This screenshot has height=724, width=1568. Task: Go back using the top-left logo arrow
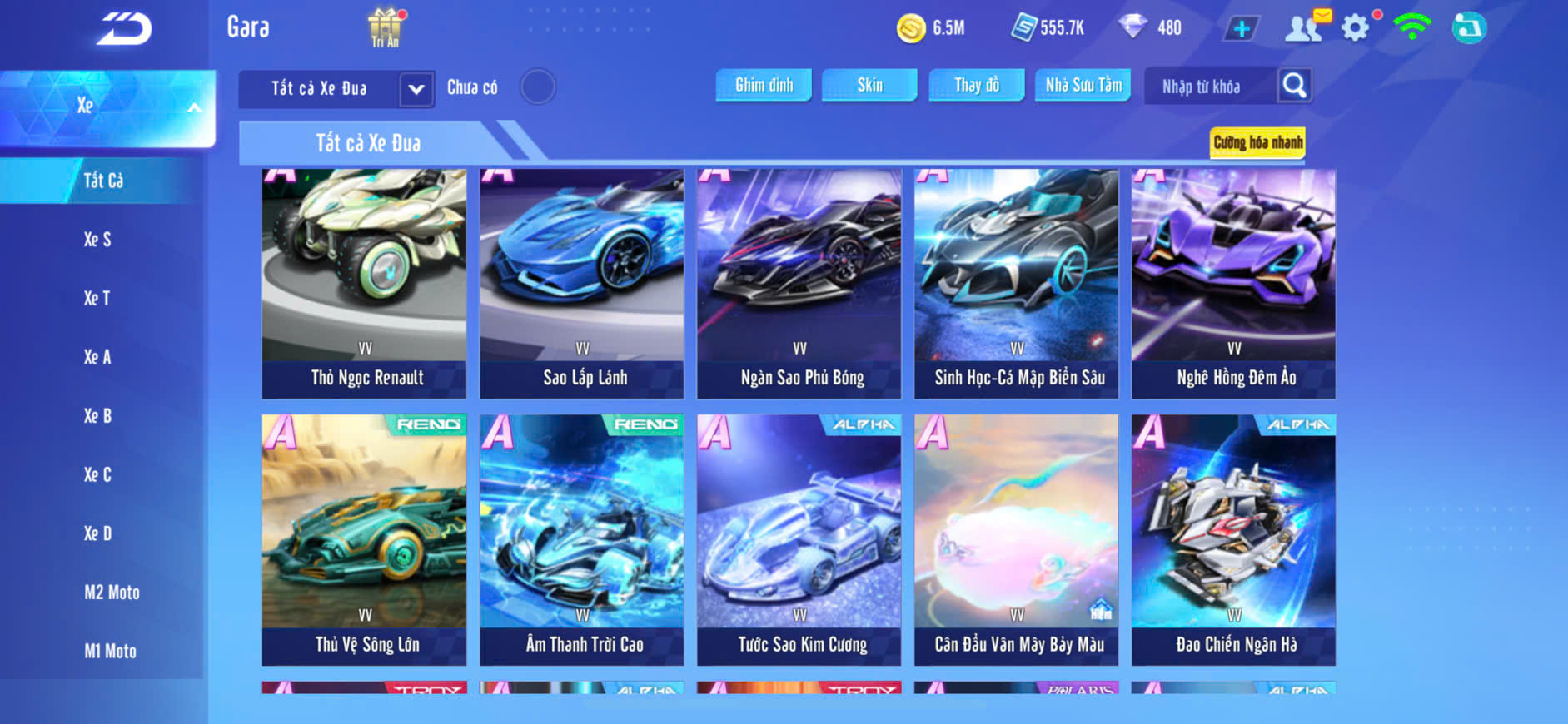pyautogui.click(x=125, y=28)
